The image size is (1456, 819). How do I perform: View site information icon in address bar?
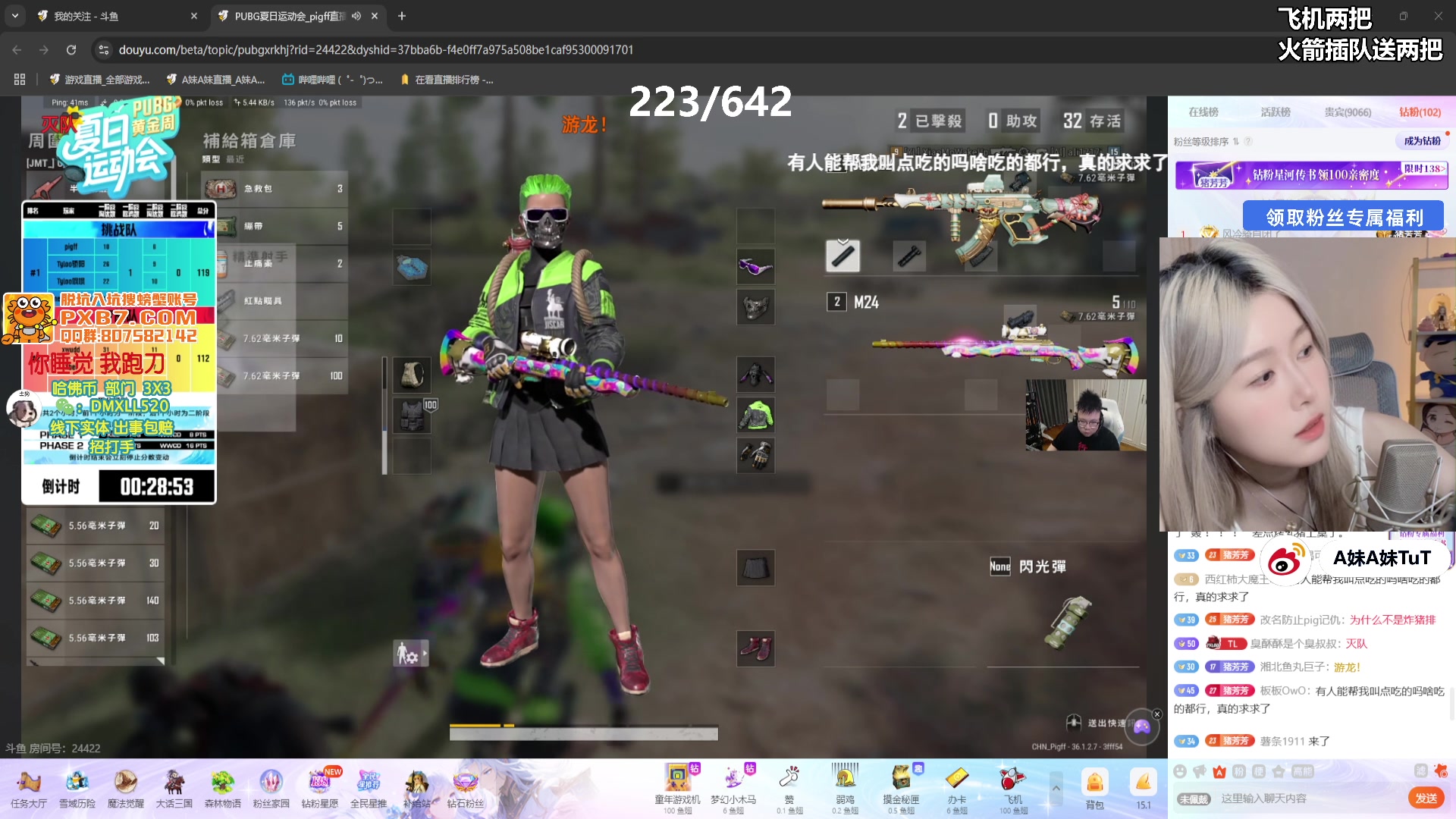pos(104,50)
